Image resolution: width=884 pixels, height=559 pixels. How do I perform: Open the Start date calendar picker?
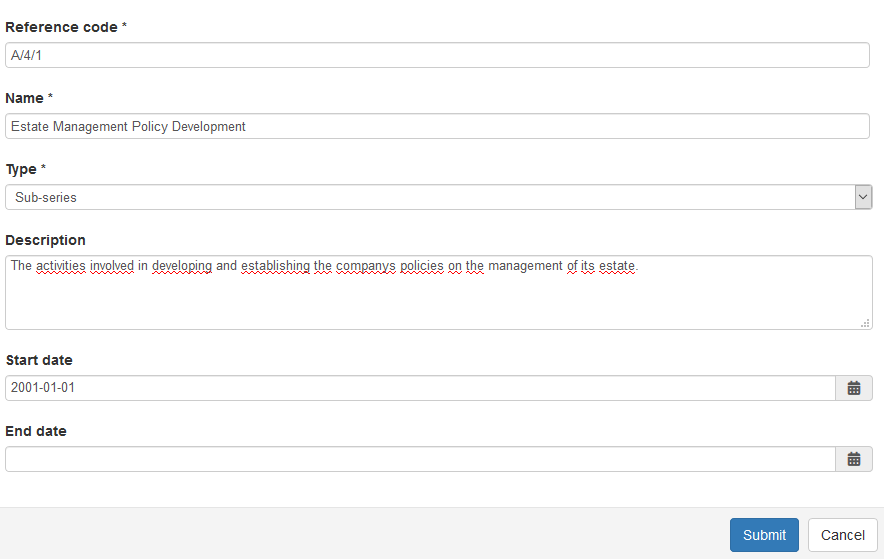pos(854,388)
